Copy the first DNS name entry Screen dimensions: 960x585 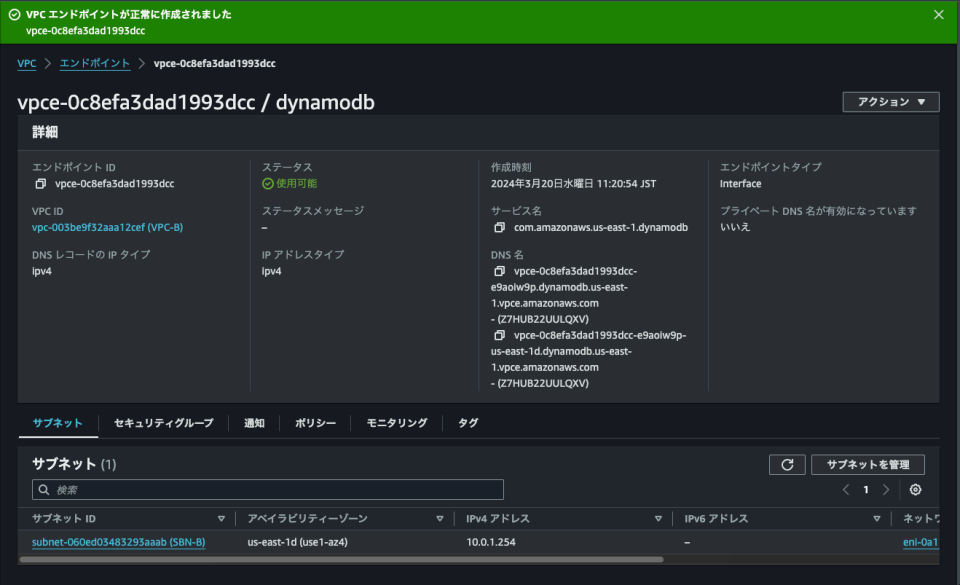point(497,271)
